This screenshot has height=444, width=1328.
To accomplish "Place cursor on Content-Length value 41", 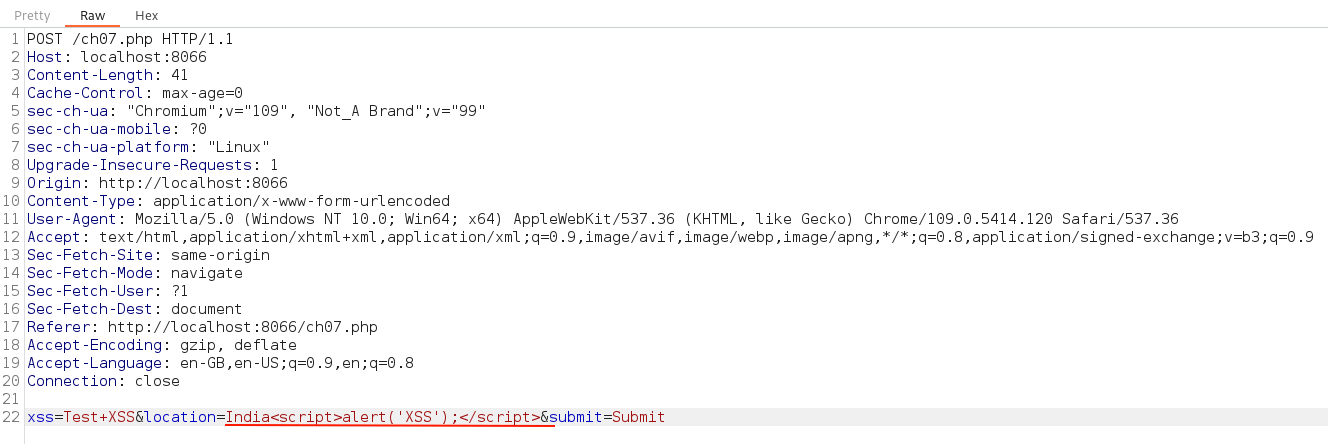I will coord(180,75).
